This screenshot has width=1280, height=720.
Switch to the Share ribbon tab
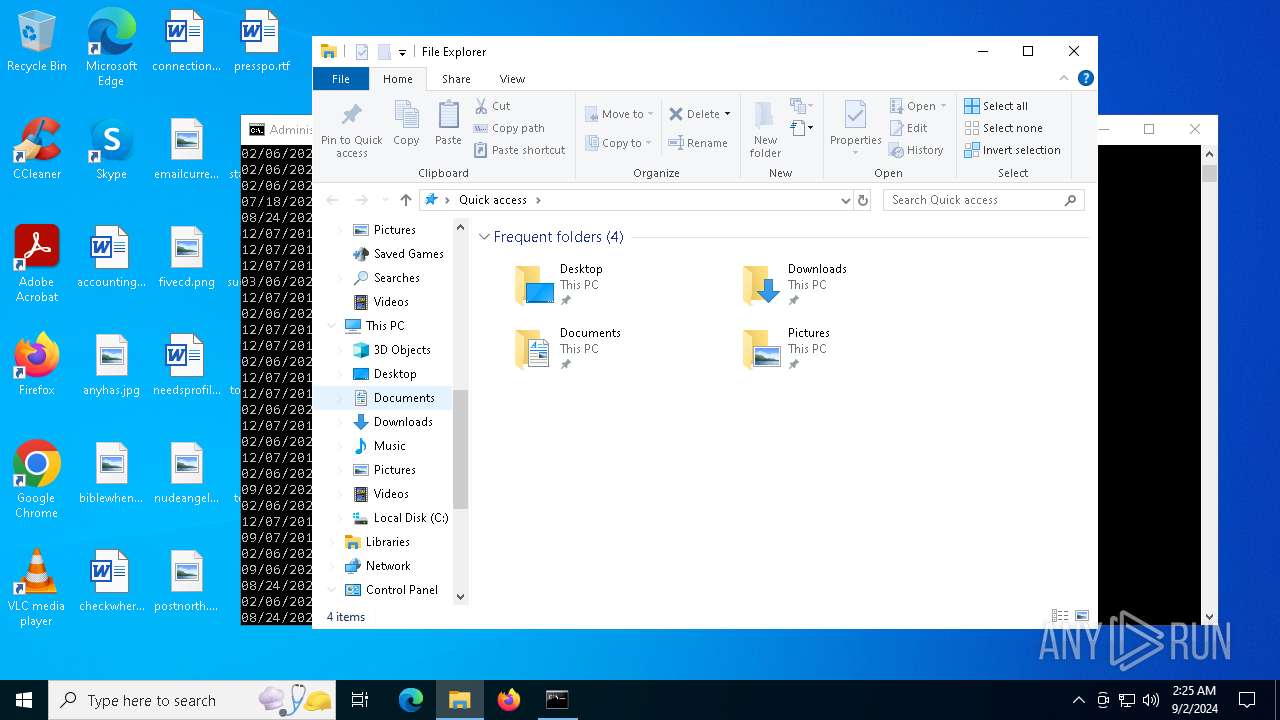point(456,79)
